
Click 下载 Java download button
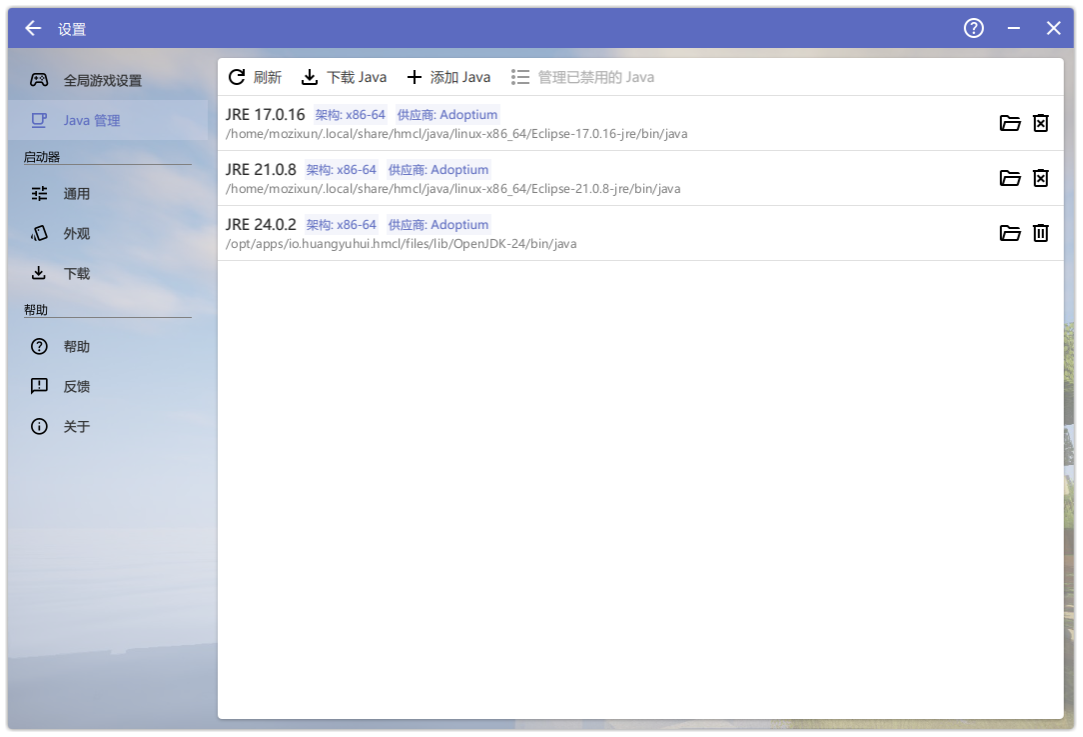[344, 77]
